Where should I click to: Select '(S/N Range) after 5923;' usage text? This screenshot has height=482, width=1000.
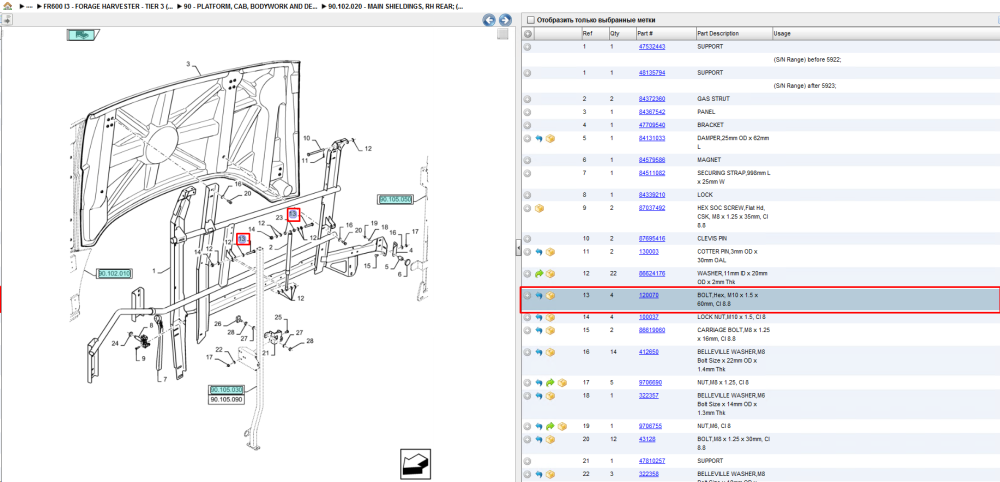point(805,86)
